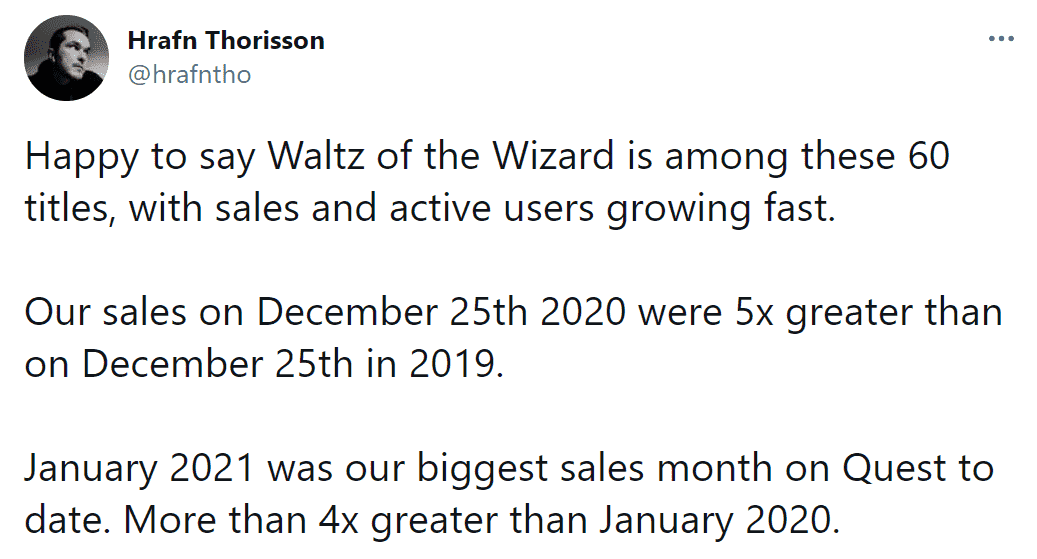1037x559 pixels.
Task: Click the paragraph beginning "Our sales on December"
Action: pos(513,338)
